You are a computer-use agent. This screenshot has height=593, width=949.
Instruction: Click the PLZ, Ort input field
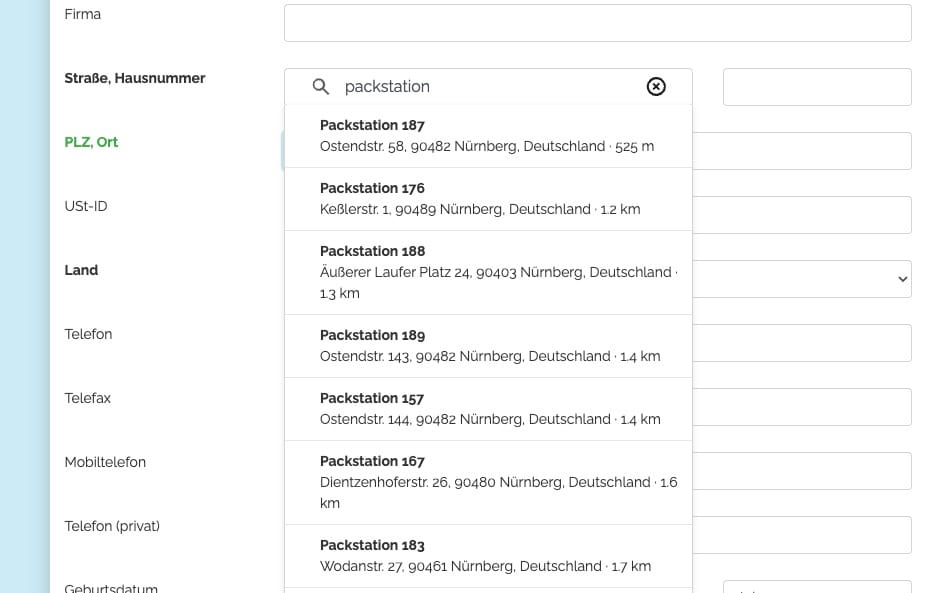[801, 151]
